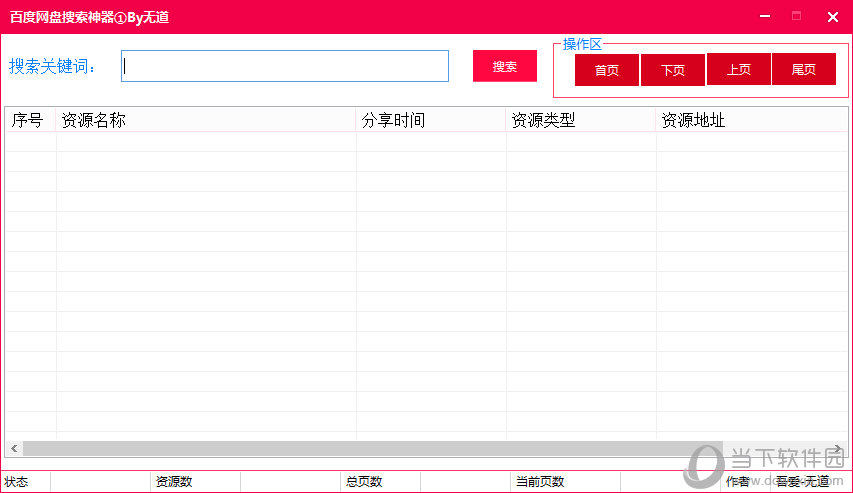Click the 搜索关键词 label
This screenshot has height=493, width=853.
52,66
